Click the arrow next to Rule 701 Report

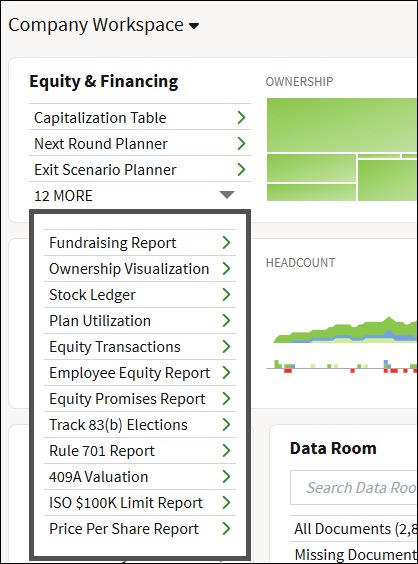226,451
